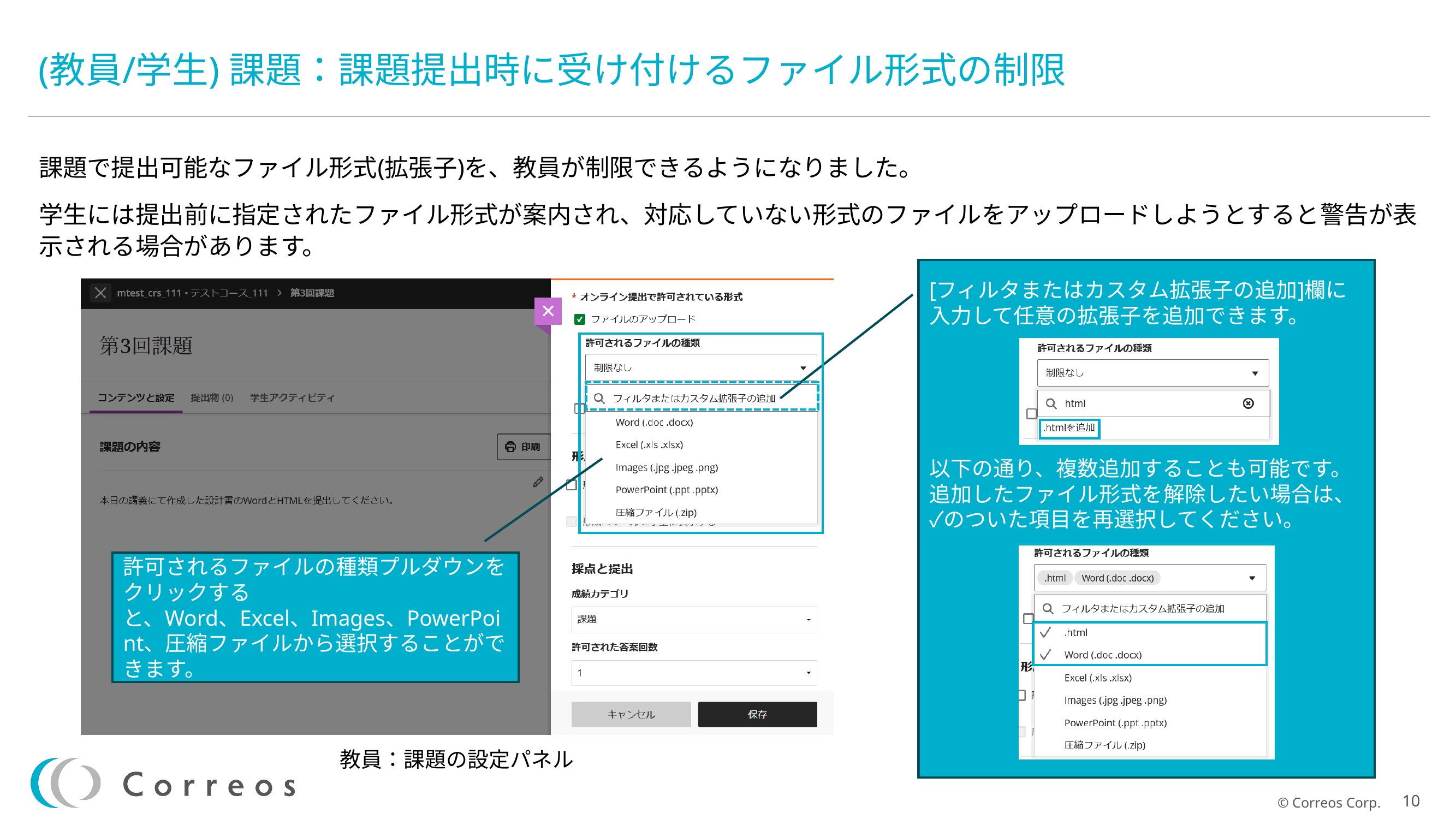Click the Word (.doc .docx) chip in the dropdown

click(x=1118, y=578)
